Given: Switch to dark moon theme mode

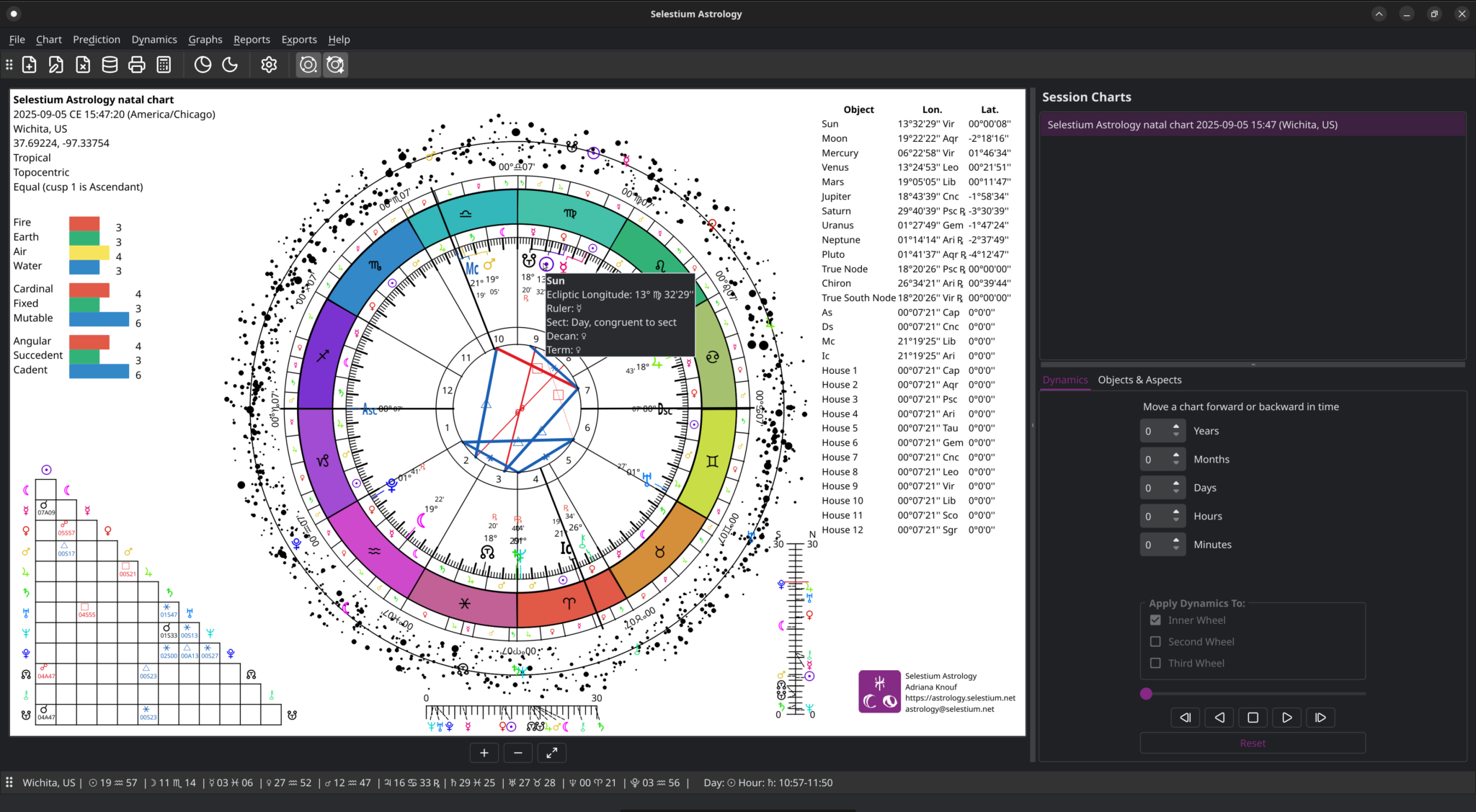Looking at the screenshot, I should tap(230, 64).
